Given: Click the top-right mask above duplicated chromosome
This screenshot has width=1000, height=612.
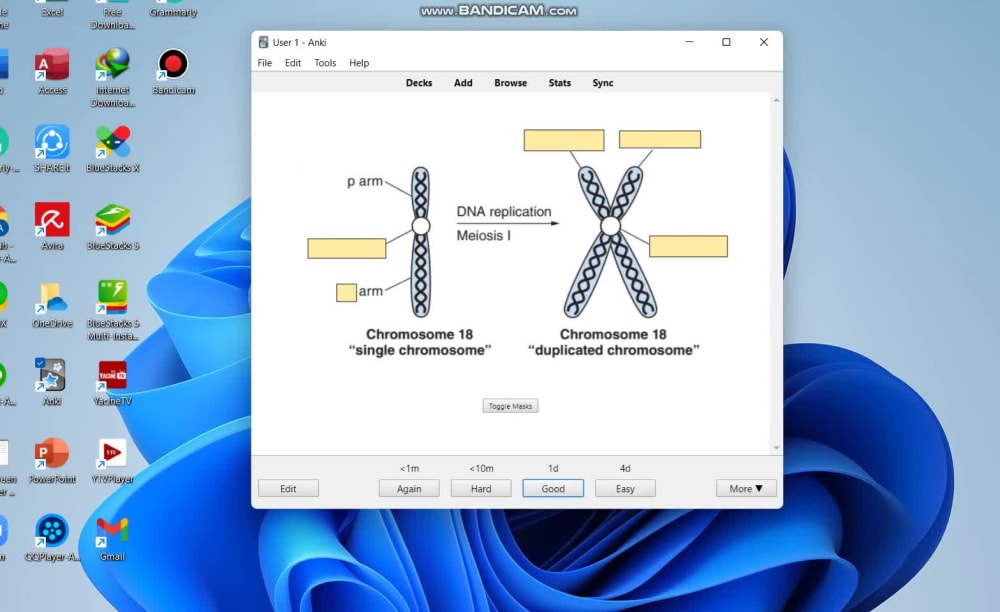Looking at the screenshot, I should (660, 140).
